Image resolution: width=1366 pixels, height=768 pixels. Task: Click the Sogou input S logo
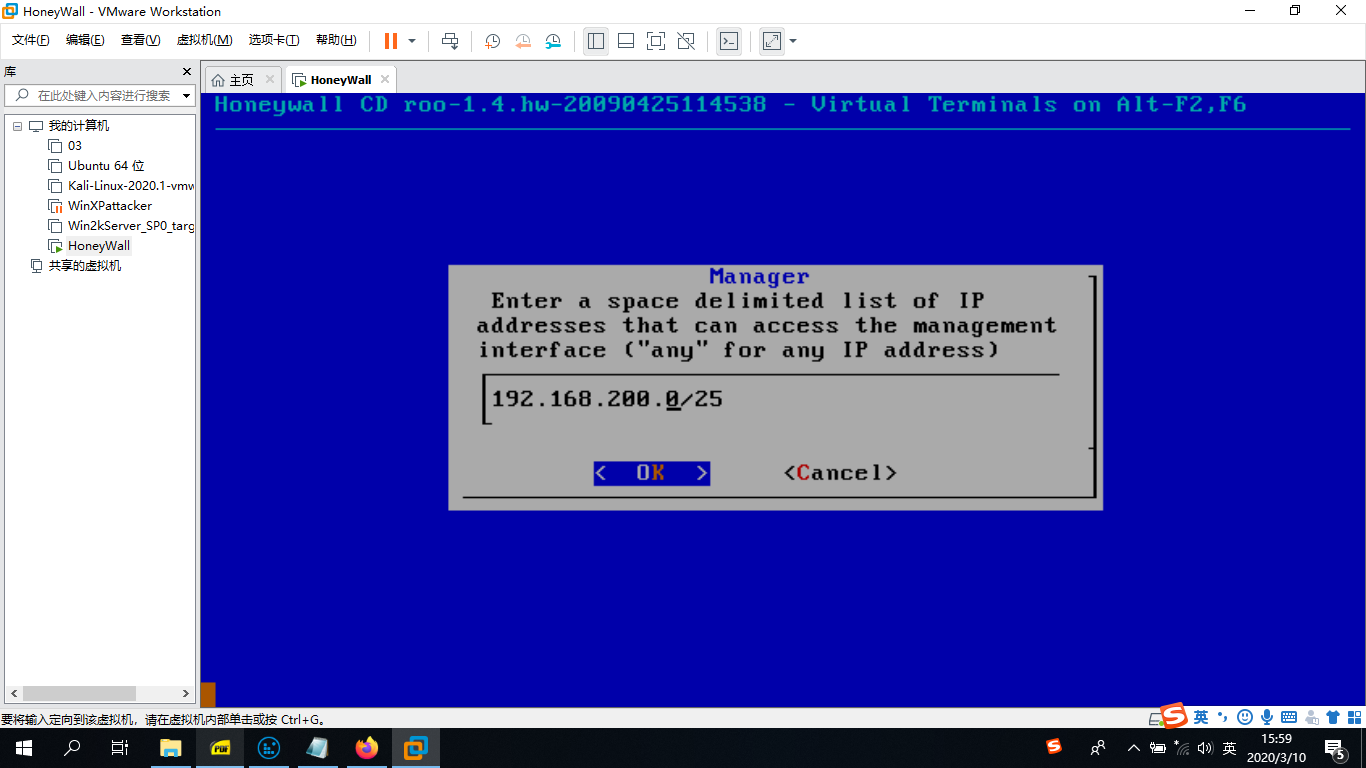tap(1174, 716)
